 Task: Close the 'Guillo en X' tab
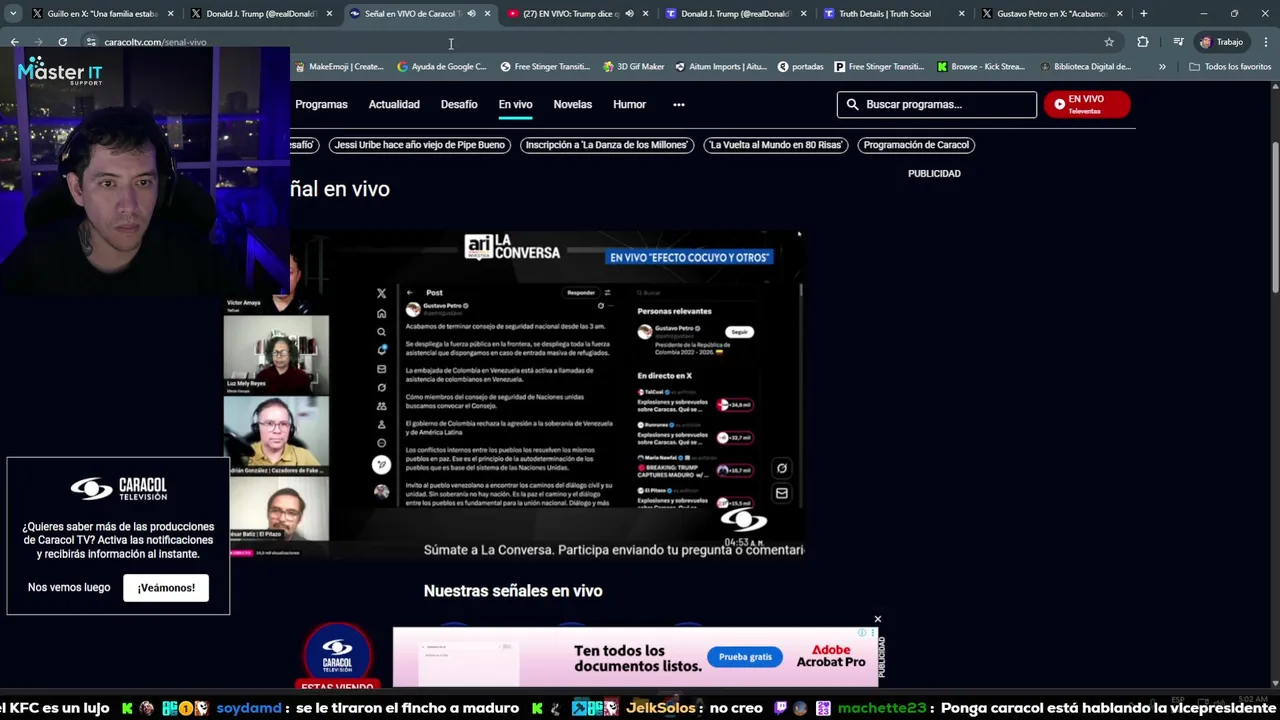[x=171, y=14]
